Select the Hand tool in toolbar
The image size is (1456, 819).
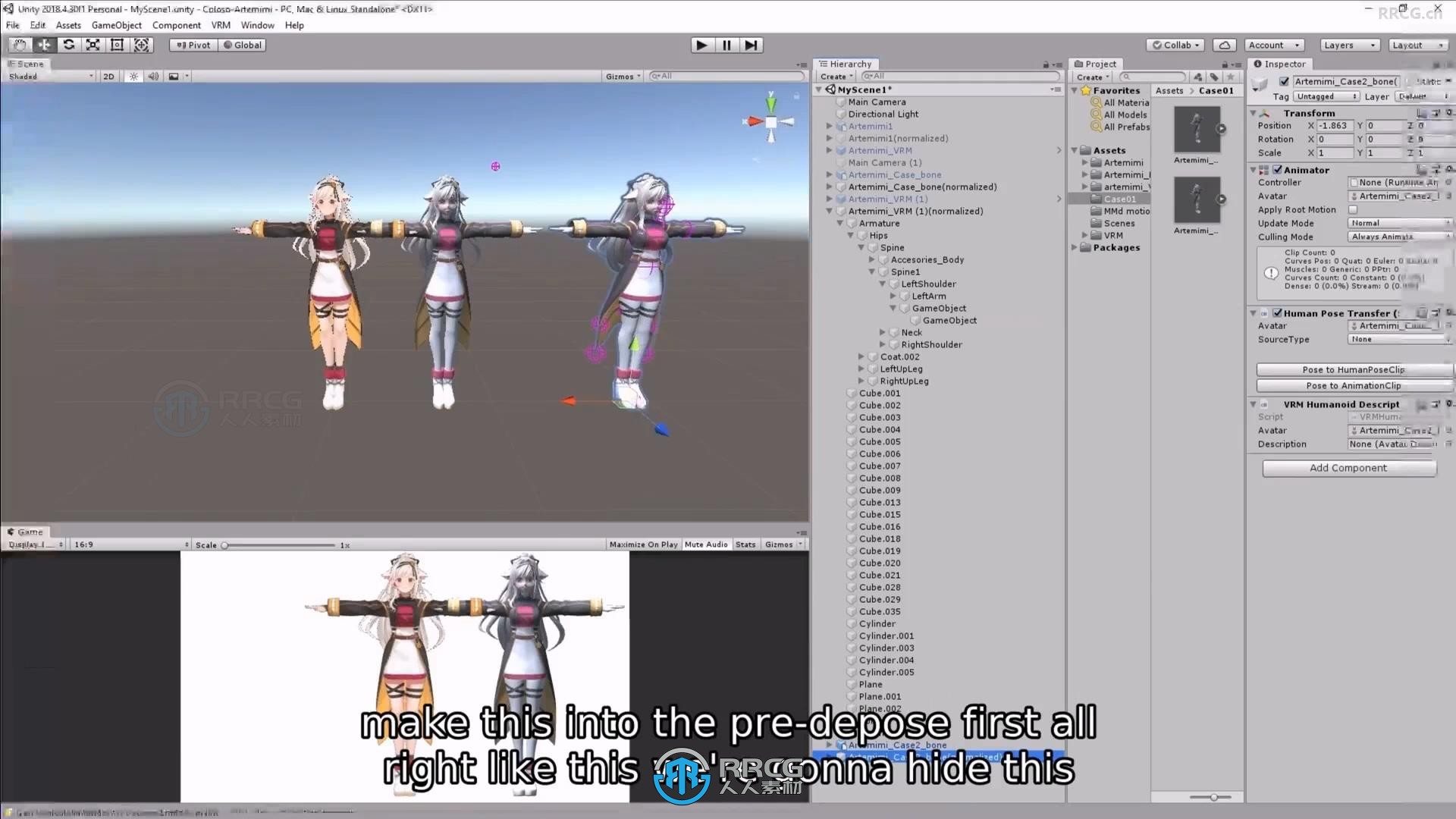coord(20,45)
